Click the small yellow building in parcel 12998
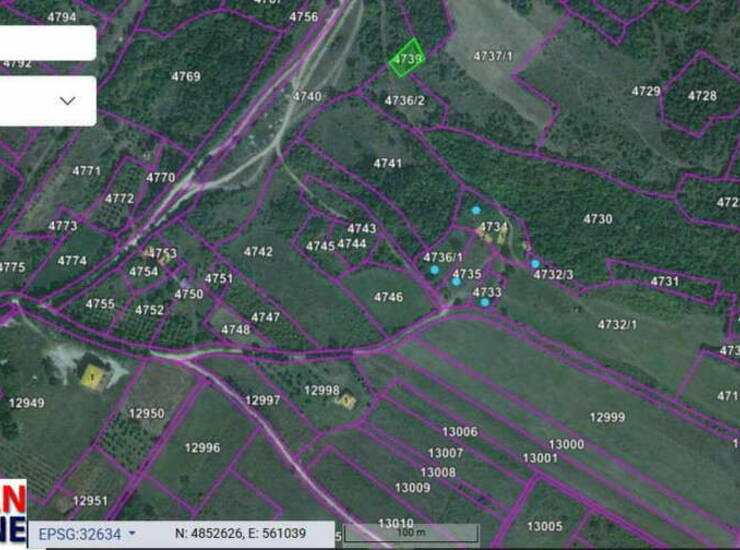 click(x=347, y=401)
